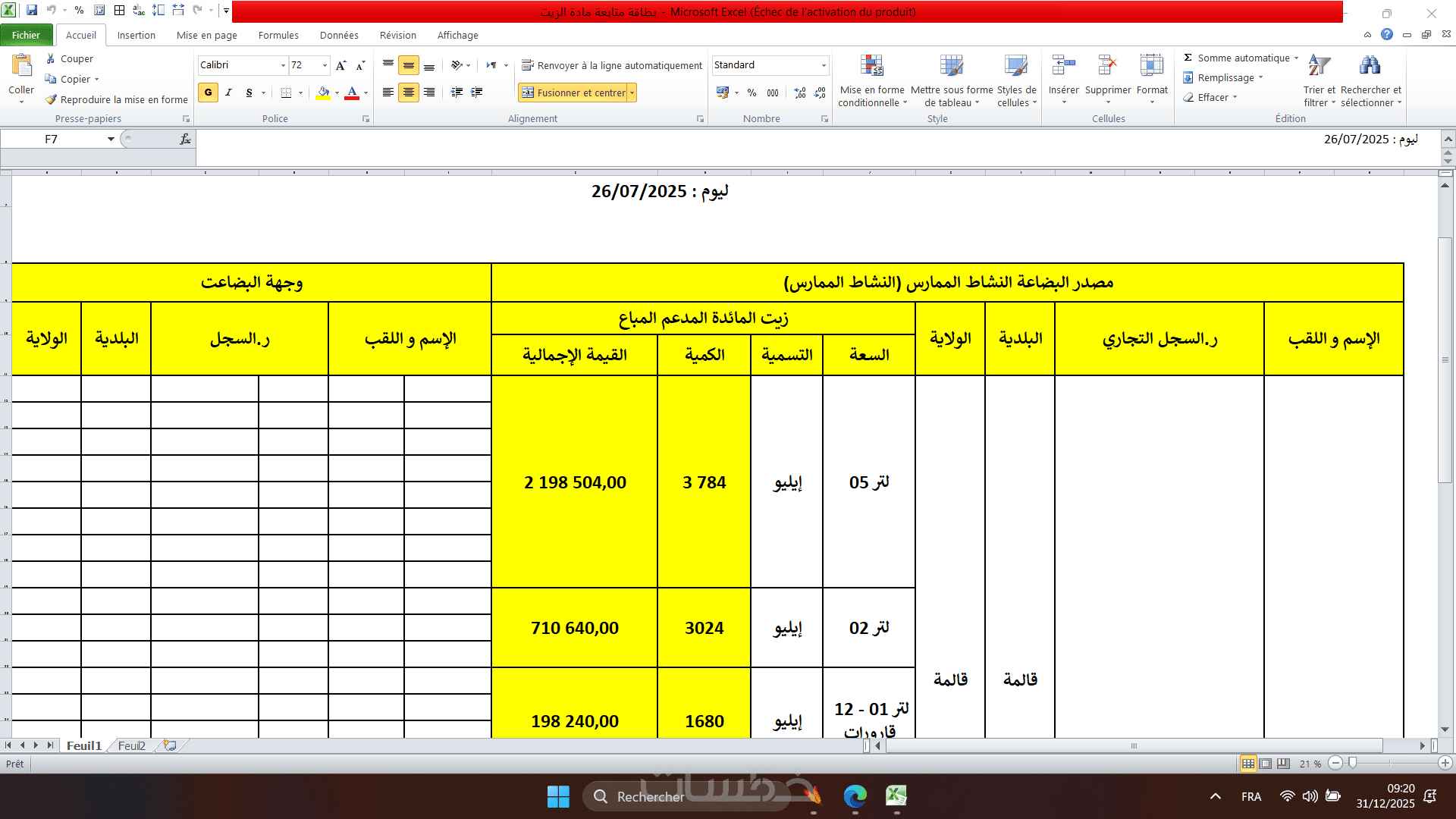Screen dimensions: 1456x819
Task: Toggle bold G formatting button
Action: pos(208,93)
